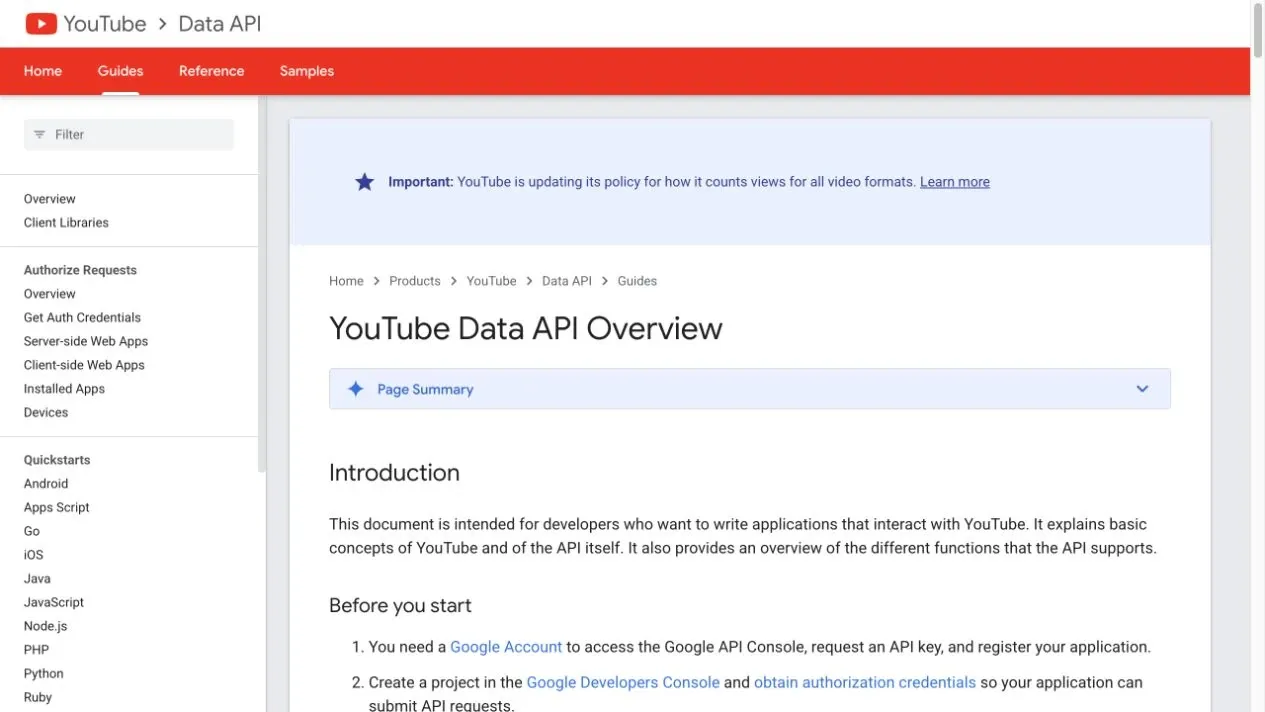Open the top Overview sidebar item
Screen dimensions: 1265x712
tap(50, 199)
